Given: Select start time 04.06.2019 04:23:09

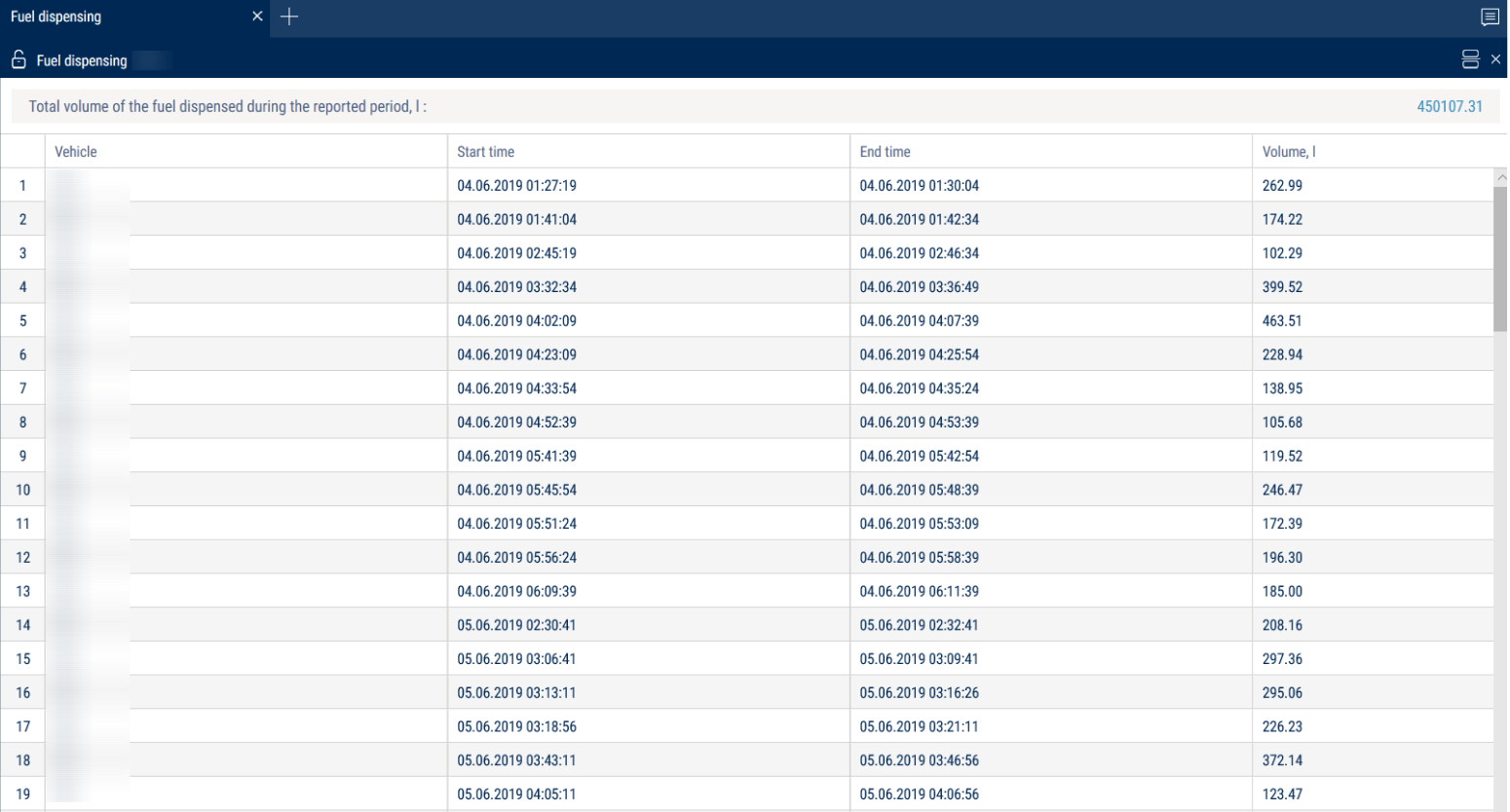Looking at the screenshot, I should tap(516, 354).
